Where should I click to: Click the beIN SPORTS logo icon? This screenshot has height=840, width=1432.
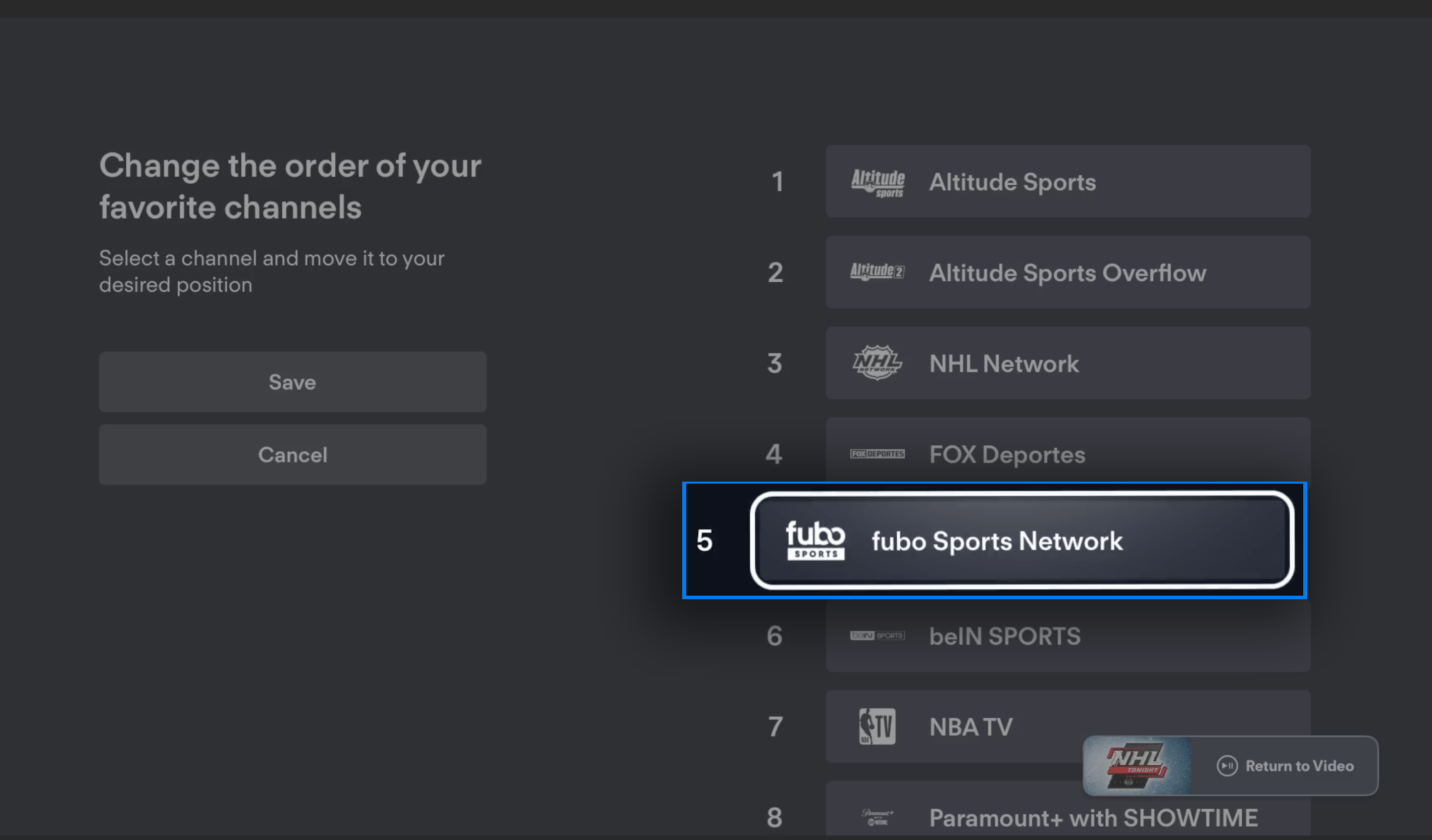(878, 636)
